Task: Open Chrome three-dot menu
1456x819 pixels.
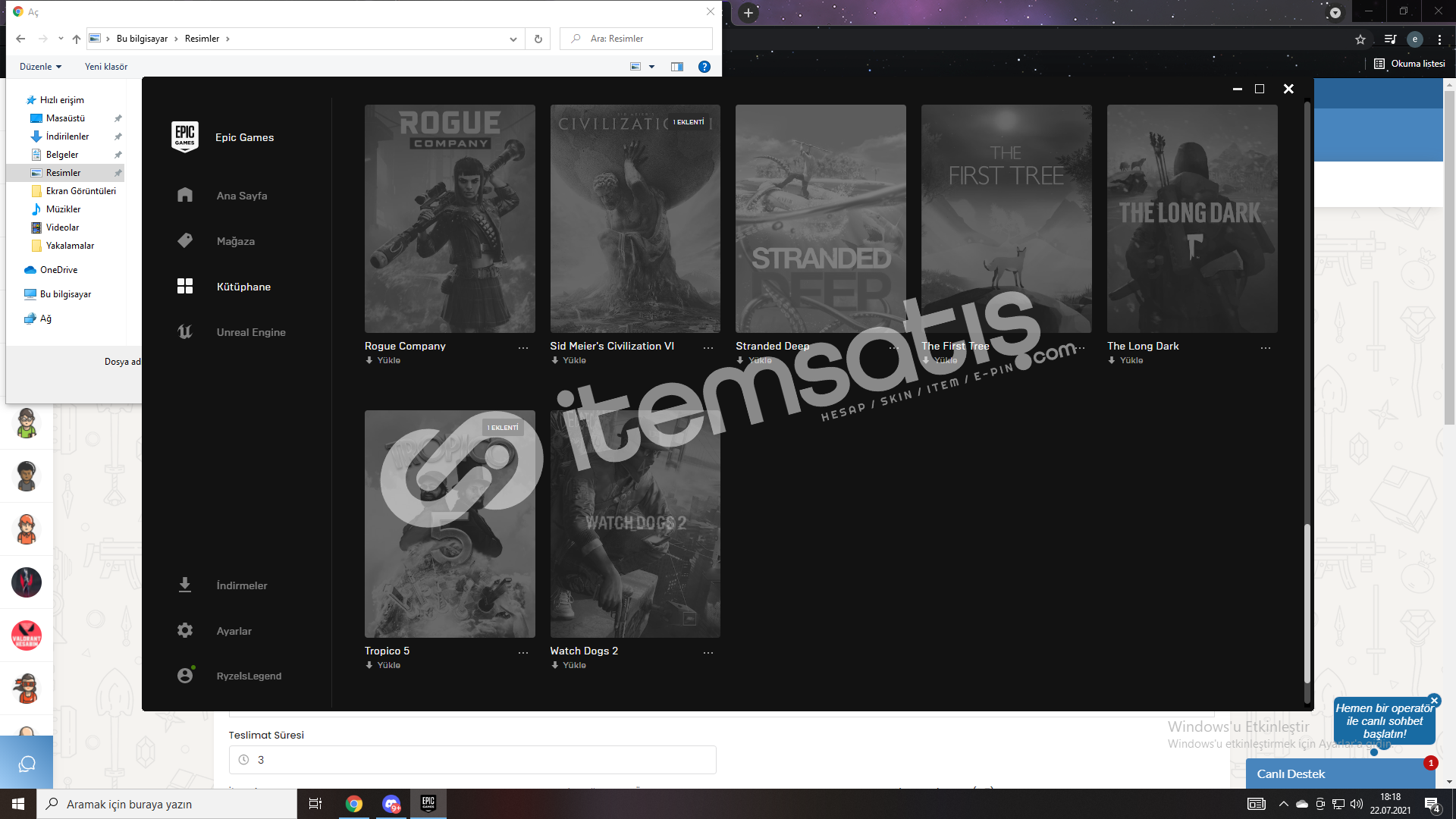Action: [x=1439, y=39]
